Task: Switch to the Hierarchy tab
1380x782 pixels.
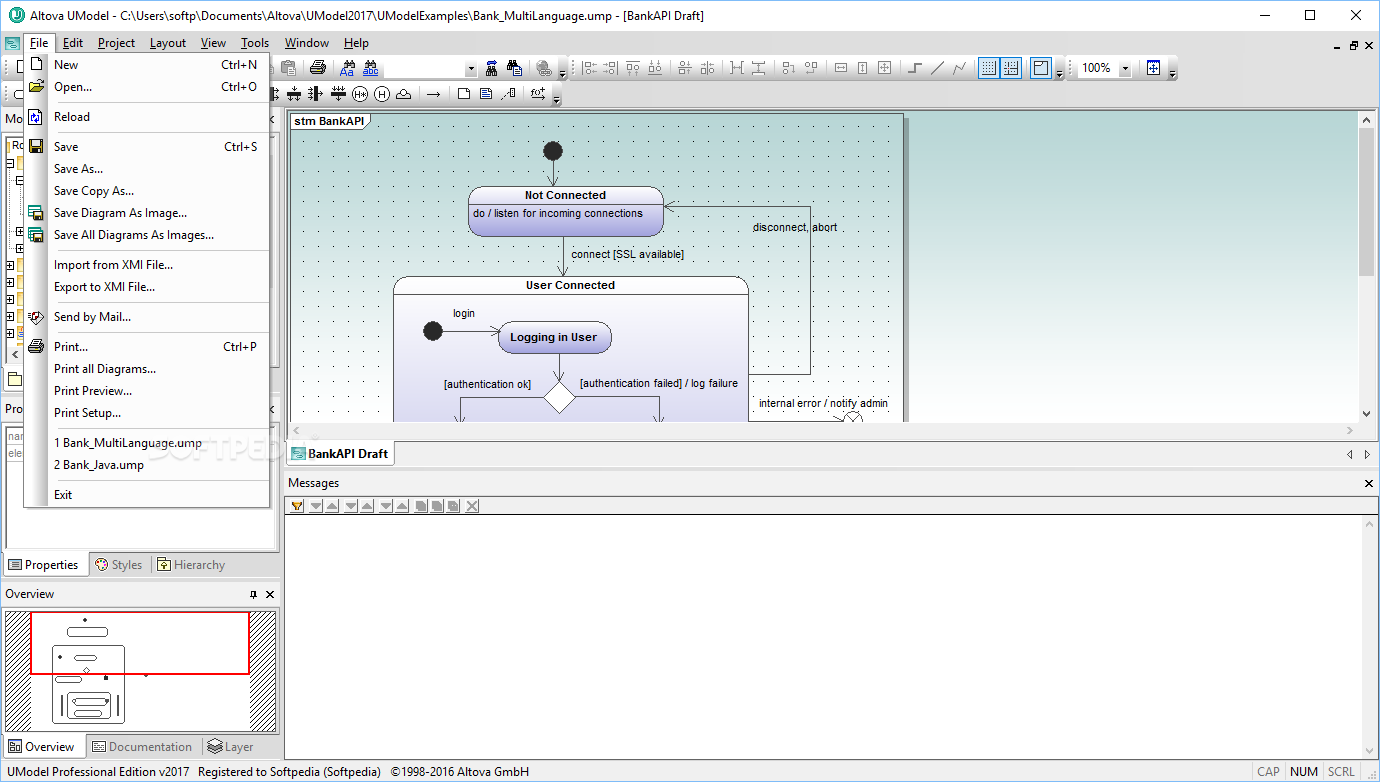Action: click(191, 565)
